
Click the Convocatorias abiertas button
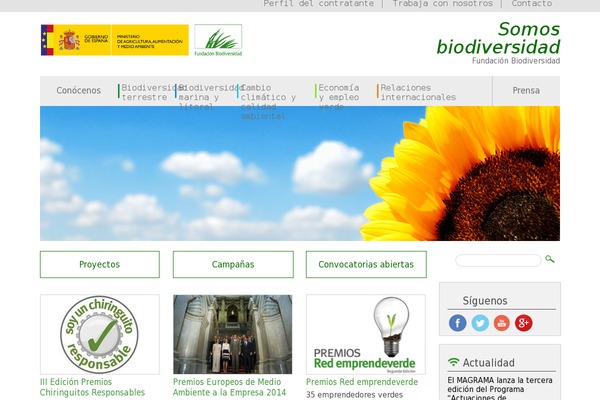click(366, 264)
